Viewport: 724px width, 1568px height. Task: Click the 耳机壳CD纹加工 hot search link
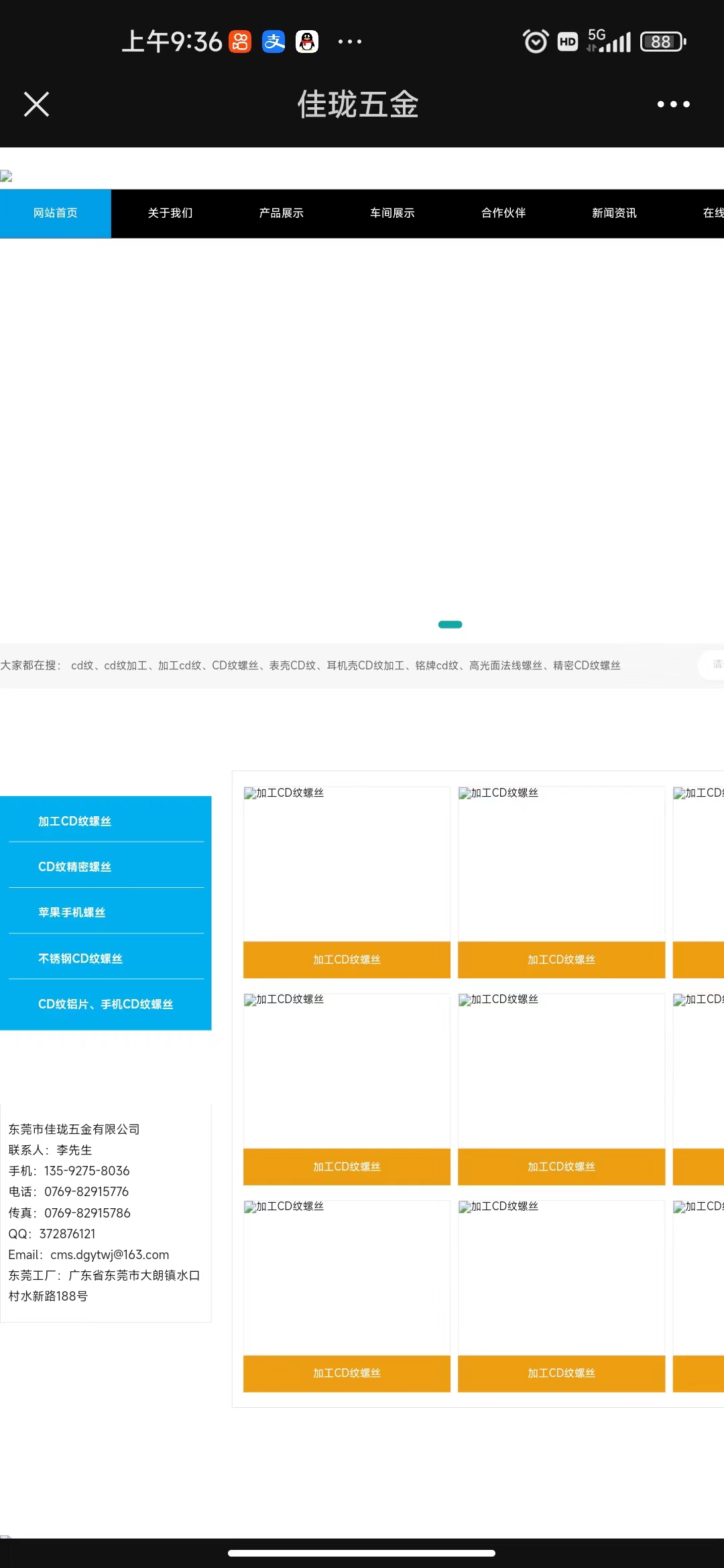pyautogui.click(x=365, y=665)
